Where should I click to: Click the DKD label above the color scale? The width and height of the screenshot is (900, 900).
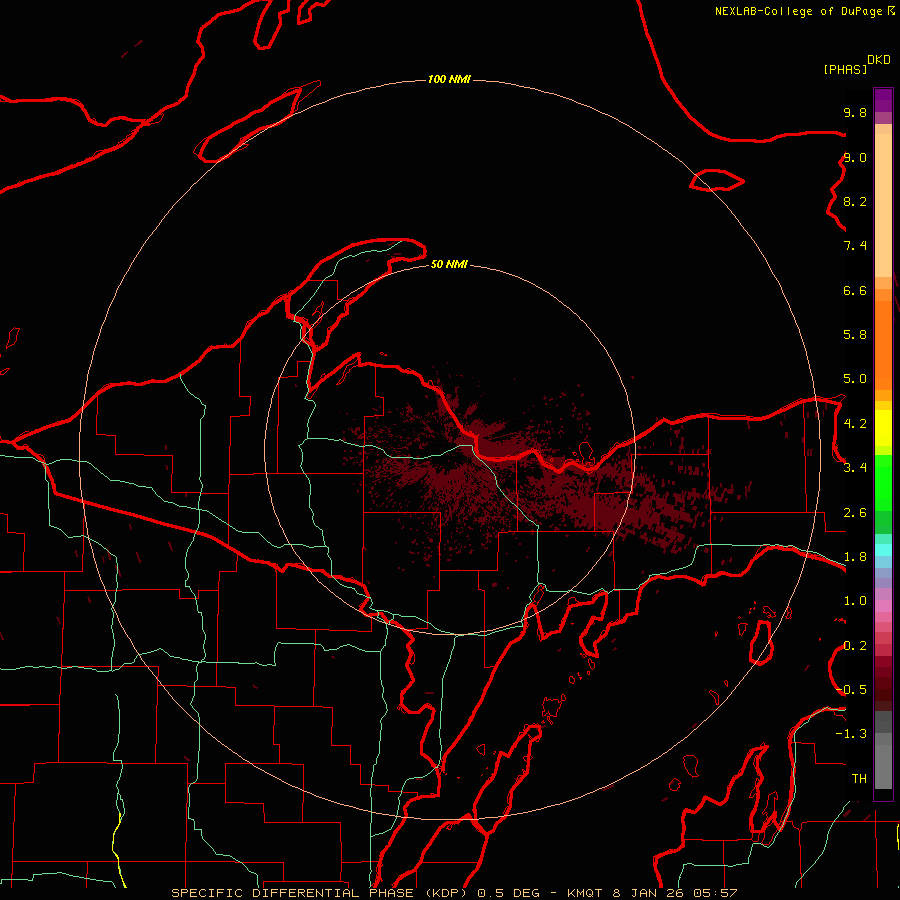pyautogui.click(x=878, y=60)
